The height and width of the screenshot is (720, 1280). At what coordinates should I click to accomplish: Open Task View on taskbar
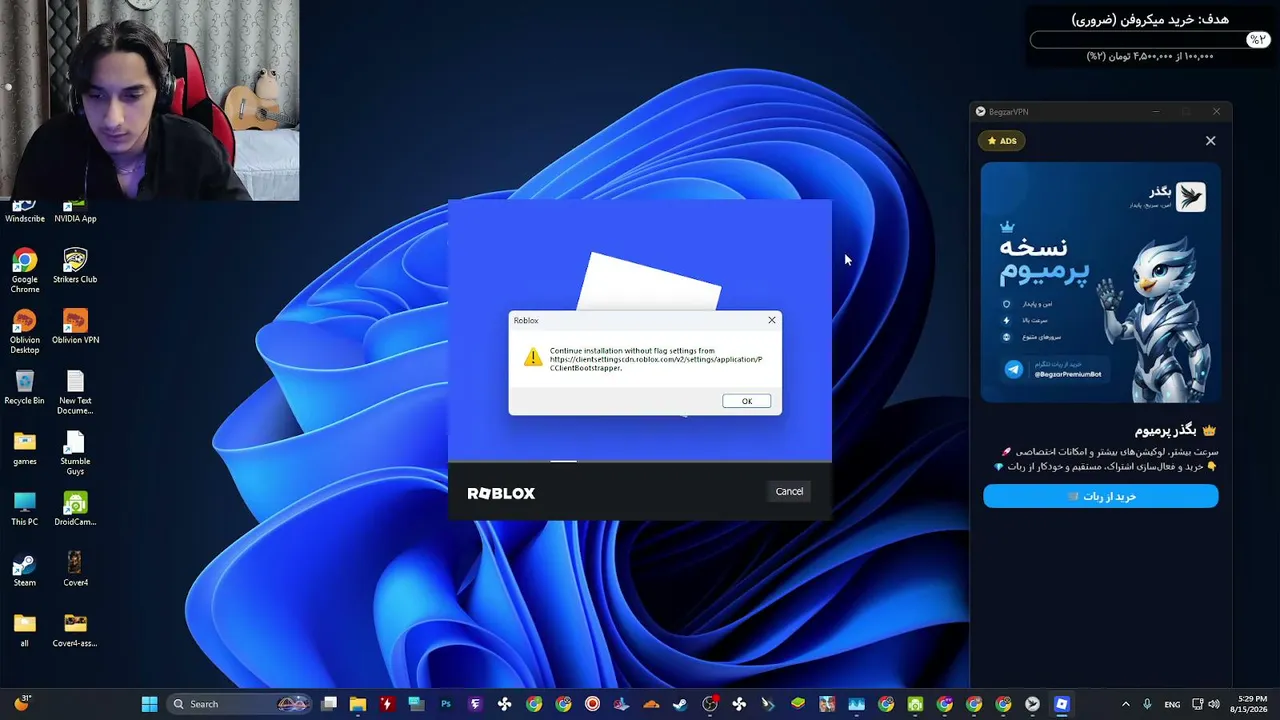329,704
